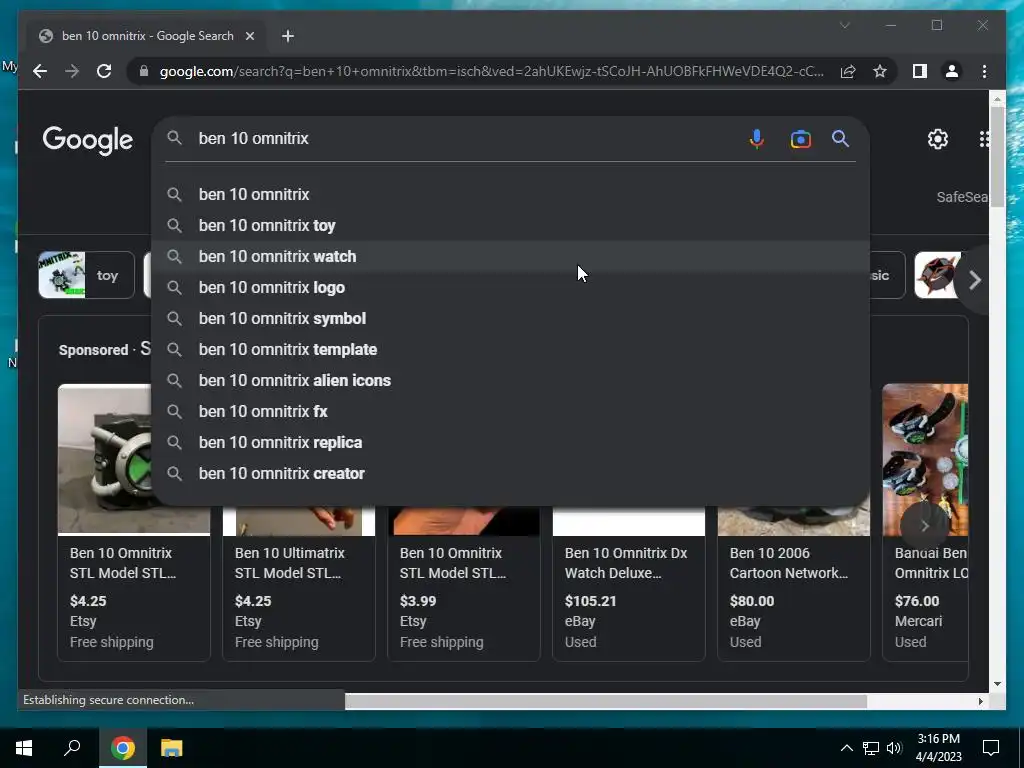1024x768 pixels.
Task: Select suggestion 'ben 10 omnitrix creator'
Action: (510, 473)
